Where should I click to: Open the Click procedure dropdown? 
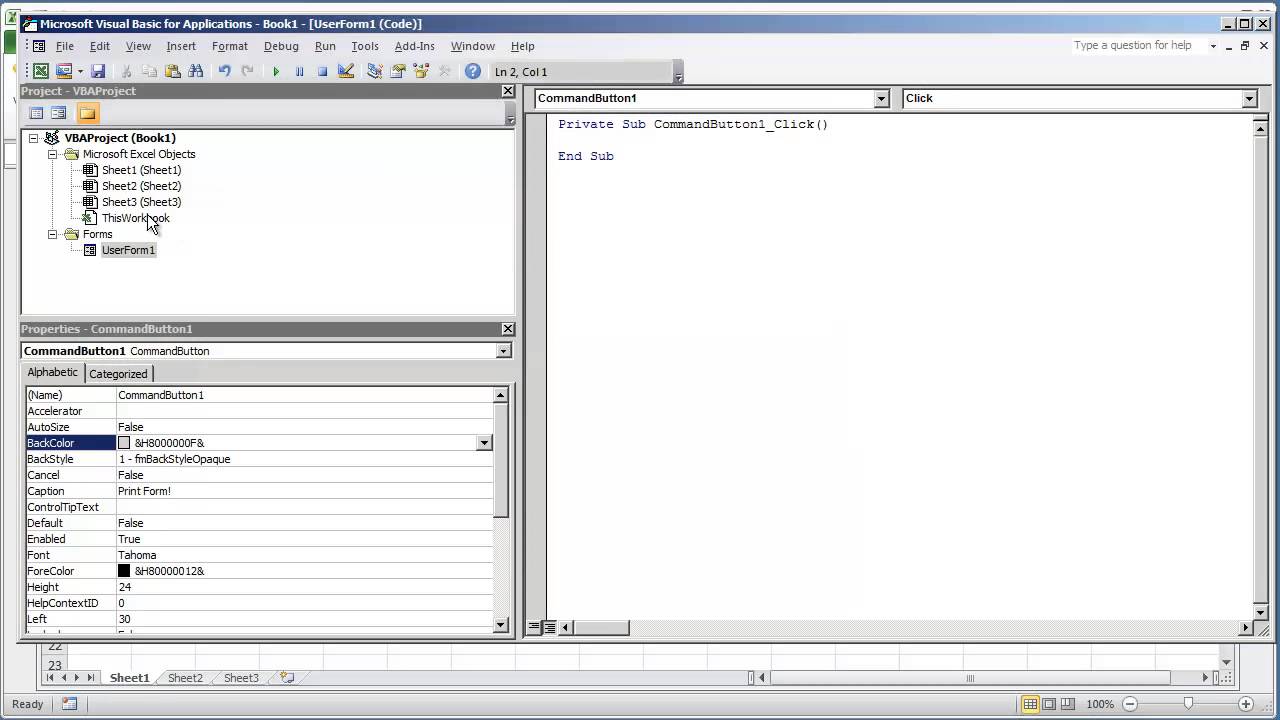(x=1249, y=98)
